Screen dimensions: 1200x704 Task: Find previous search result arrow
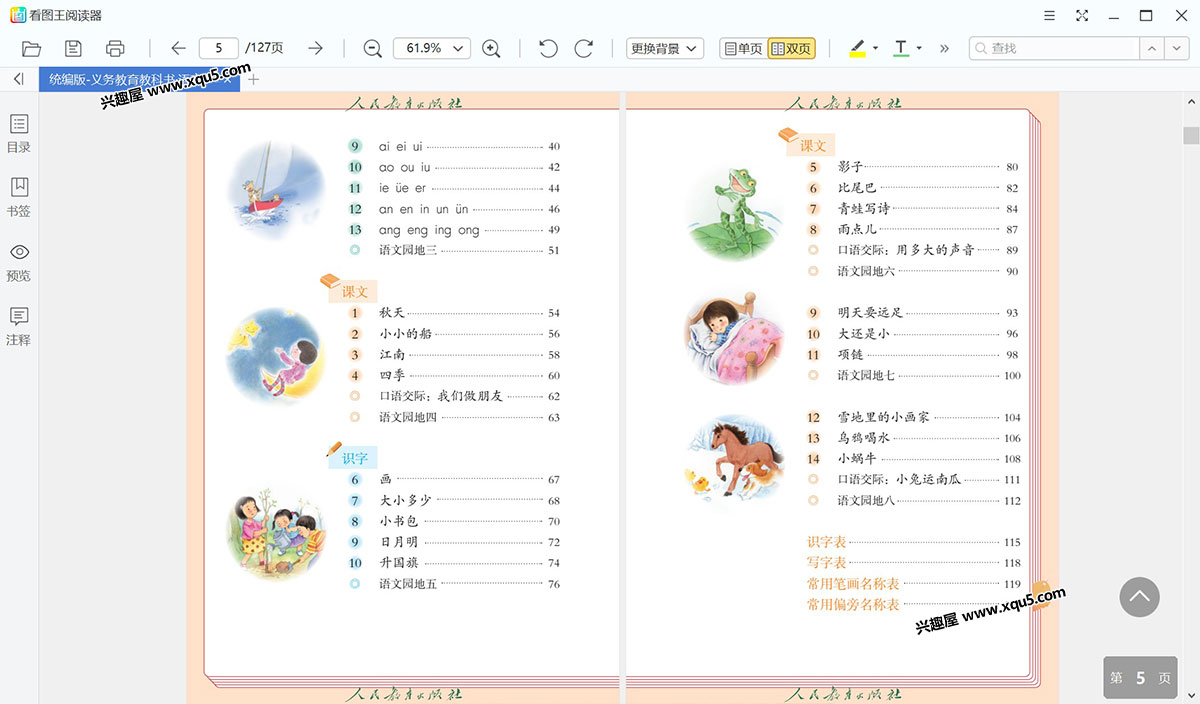1153,48
